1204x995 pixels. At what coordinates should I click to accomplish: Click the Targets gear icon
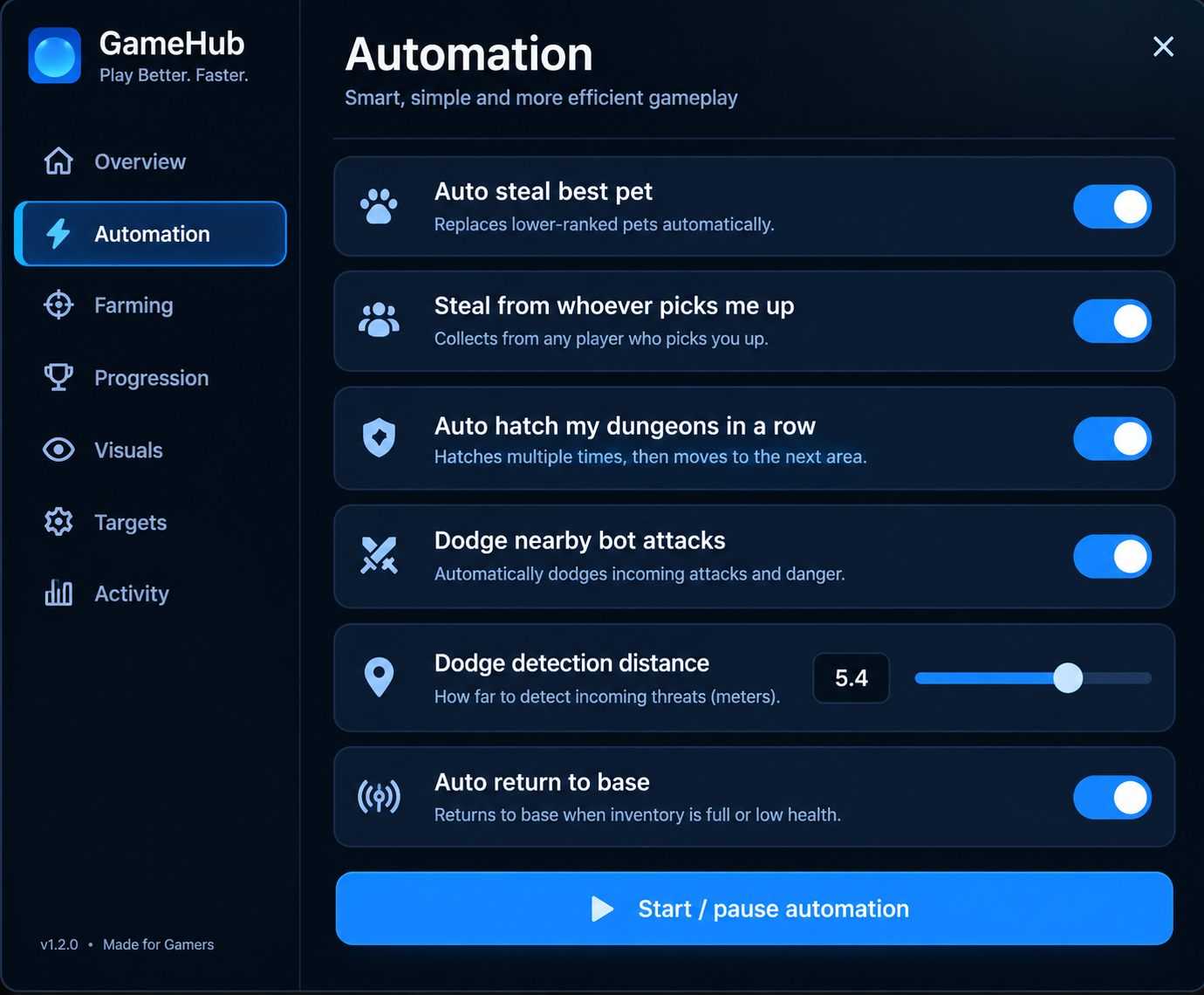[58, 522]
